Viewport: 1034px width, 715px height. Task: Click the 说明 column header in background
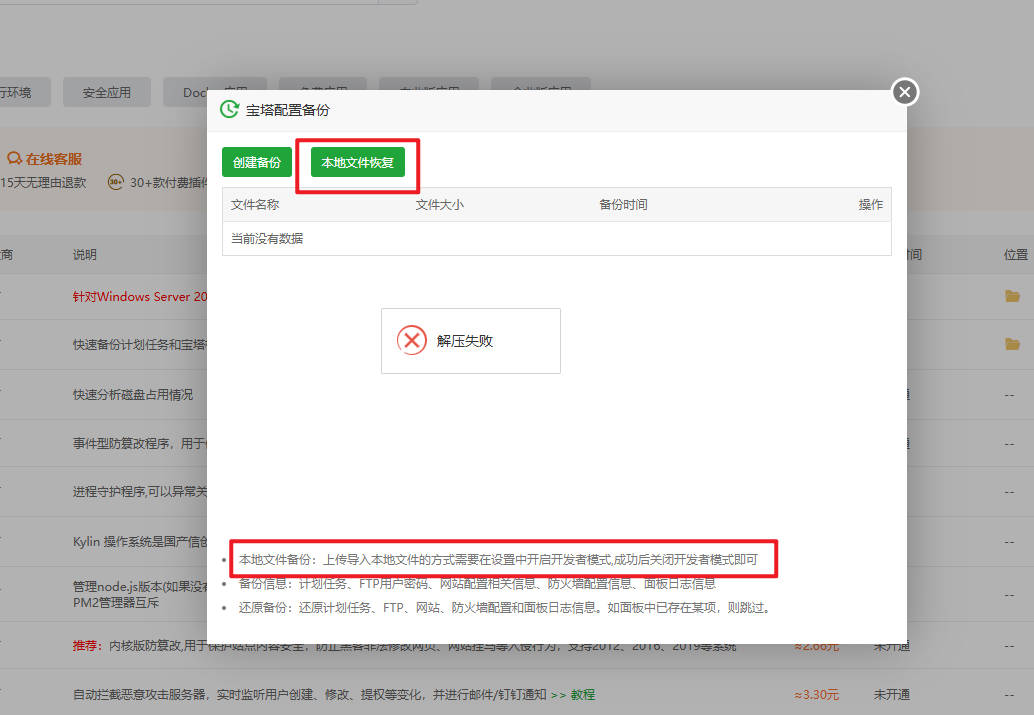point(84,255)
